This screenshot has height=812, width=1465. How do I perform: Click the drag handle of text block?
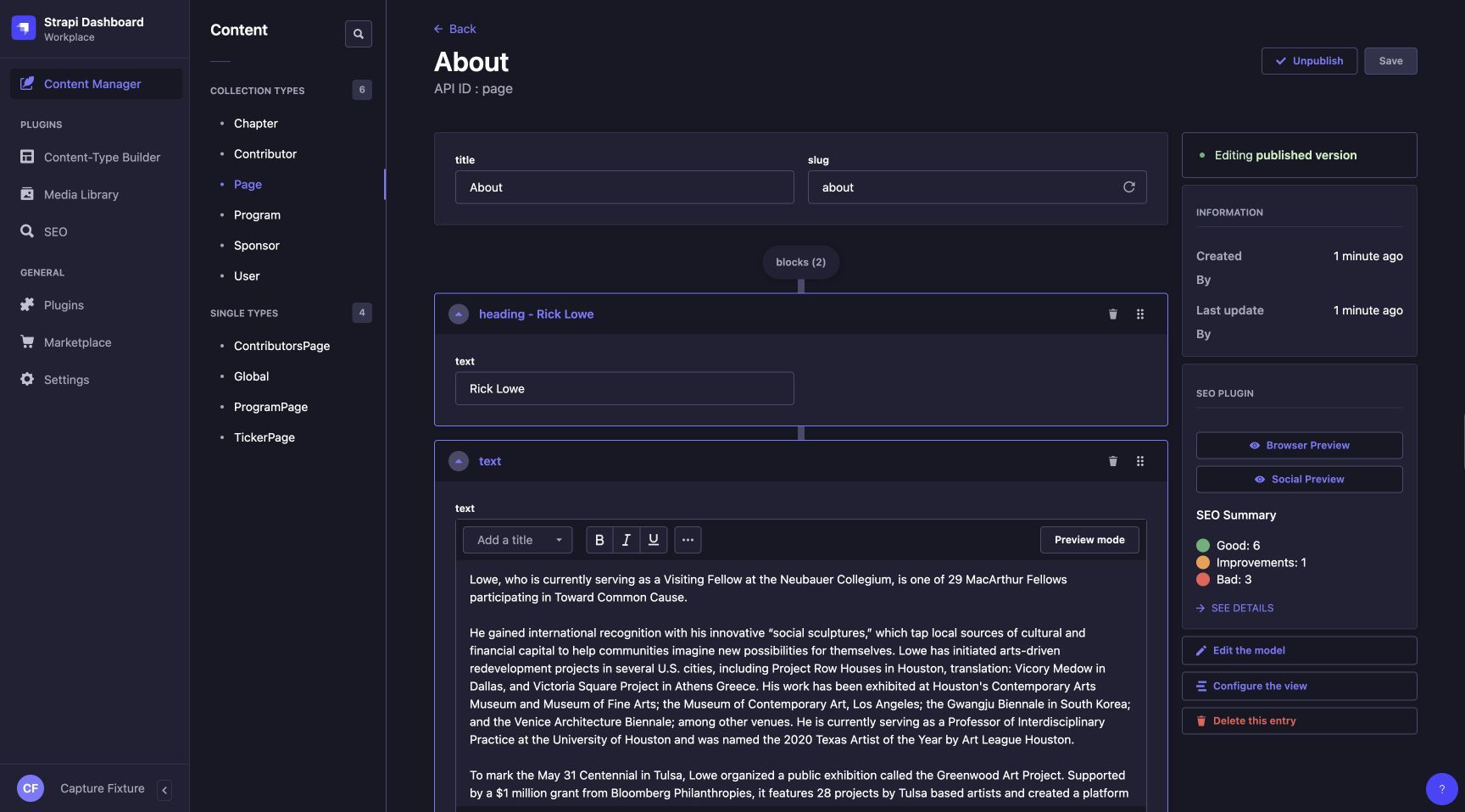(1140, 461)
